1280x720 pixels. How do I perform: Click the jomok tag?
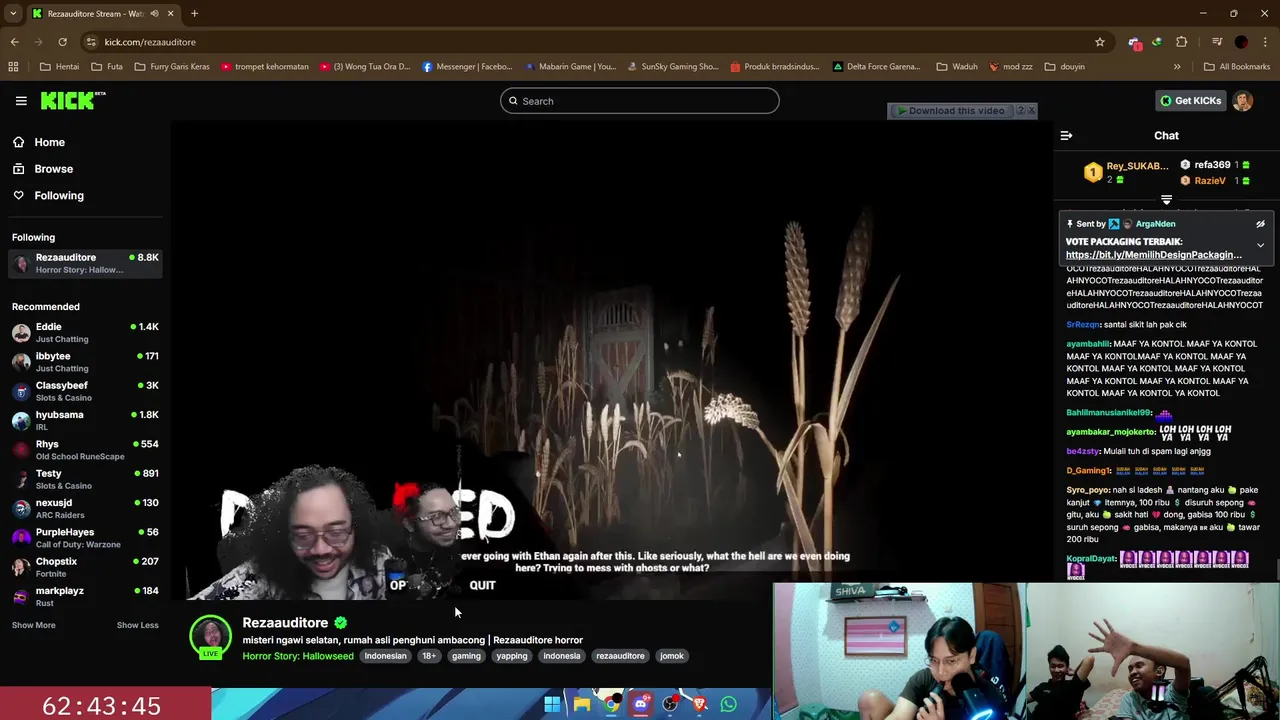pyautogui.click(x=672, y=656)
